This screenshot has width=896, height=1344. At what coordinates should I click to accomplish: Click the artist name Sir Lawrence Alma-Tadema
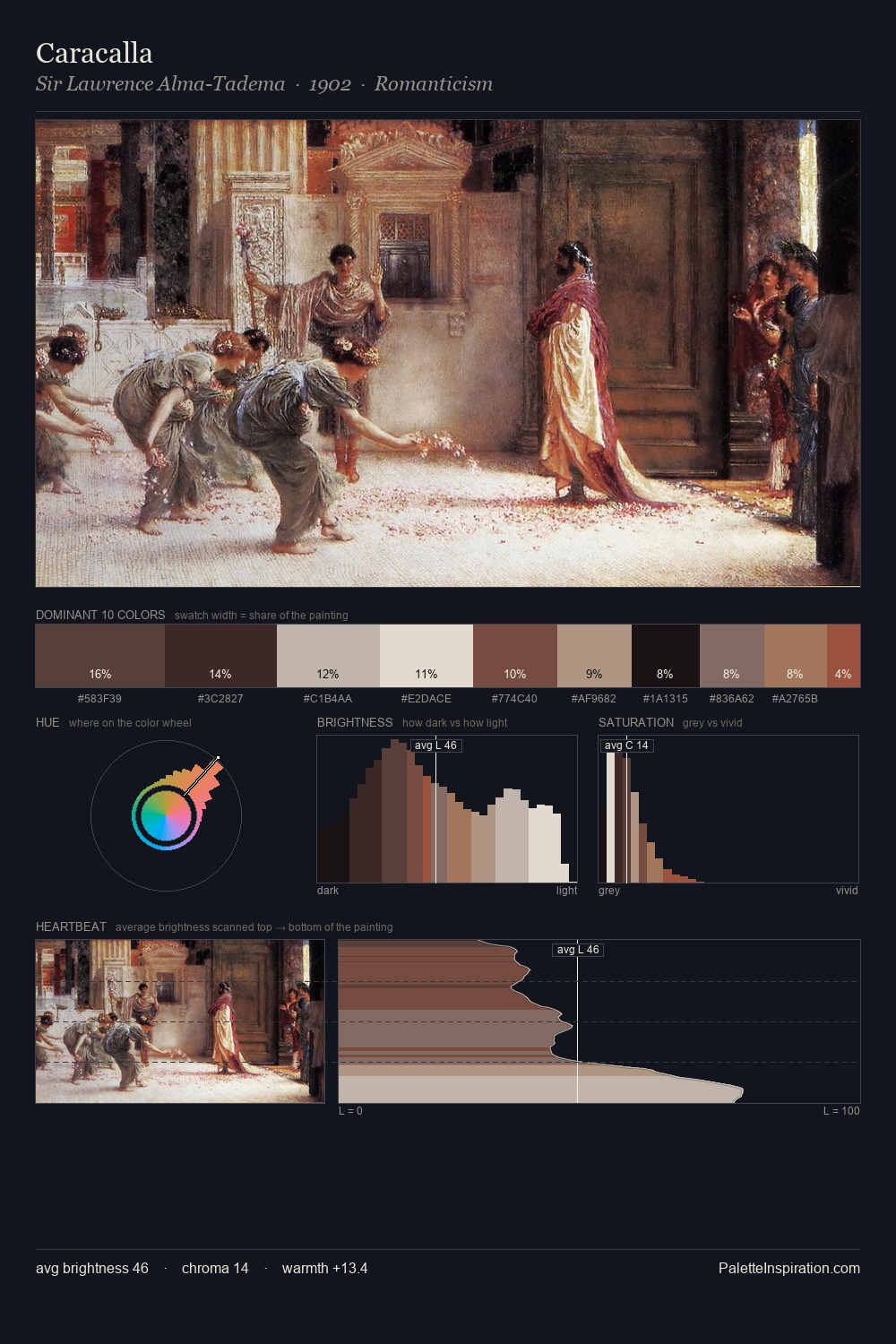[160, 84]
